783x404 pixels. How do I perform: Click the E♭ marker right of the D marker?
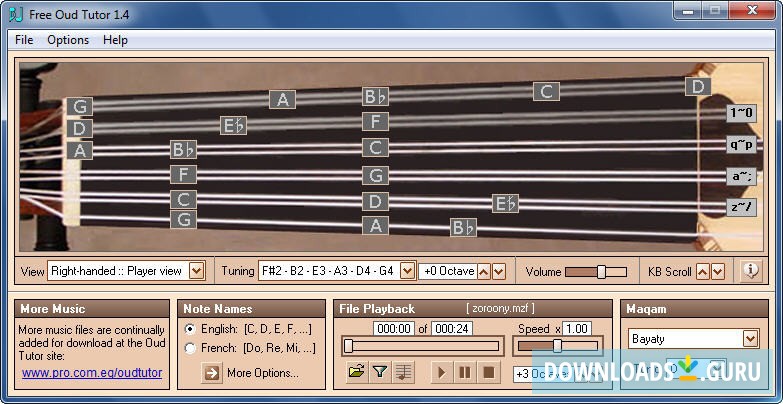[x=505, y=204]
